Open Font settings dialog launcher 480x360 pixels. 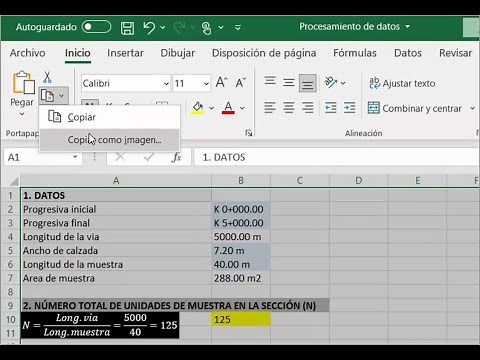tap(249, 133)
